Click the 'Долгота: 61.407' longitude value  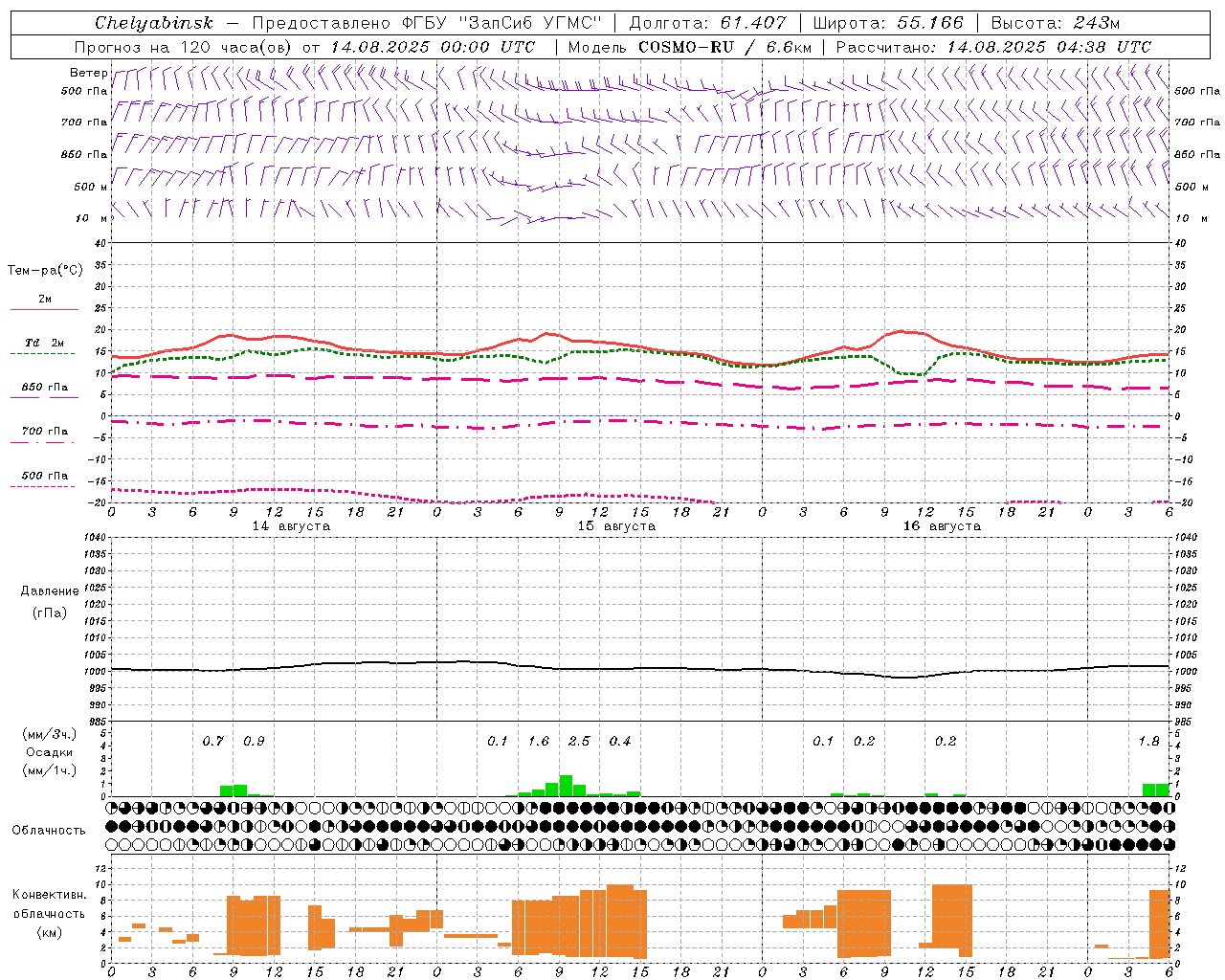coord(708,23)
